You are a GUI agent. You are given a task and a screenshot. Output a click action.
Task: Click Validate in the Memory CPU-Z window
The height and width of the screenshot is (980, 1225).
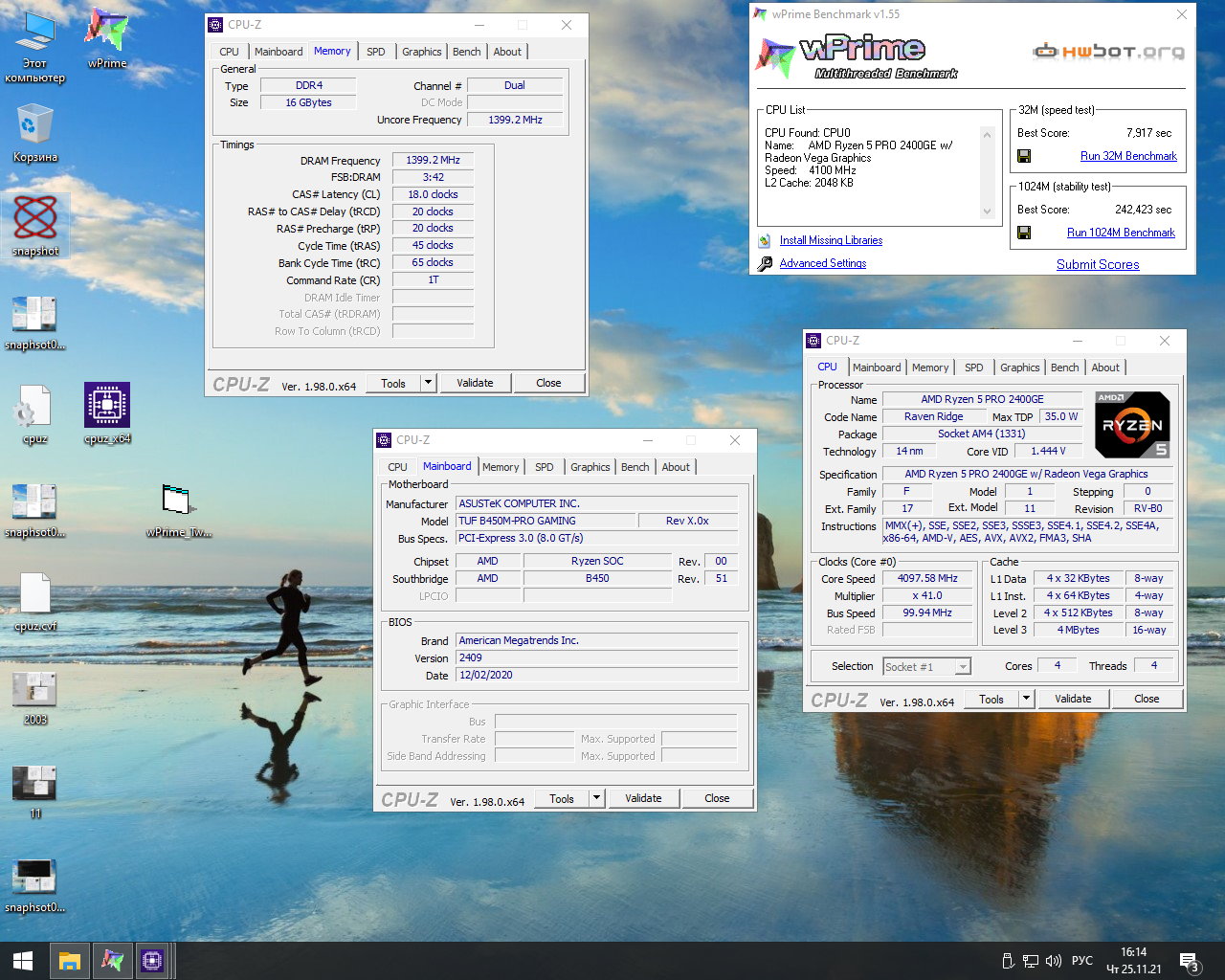tap(475, 383)
